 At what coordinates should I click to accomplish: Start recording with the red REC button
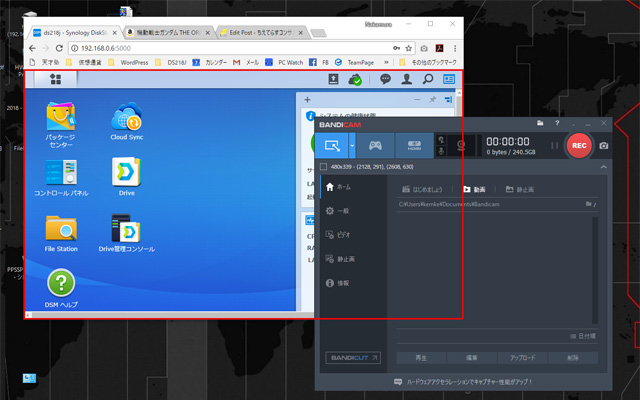coord(578,145)
